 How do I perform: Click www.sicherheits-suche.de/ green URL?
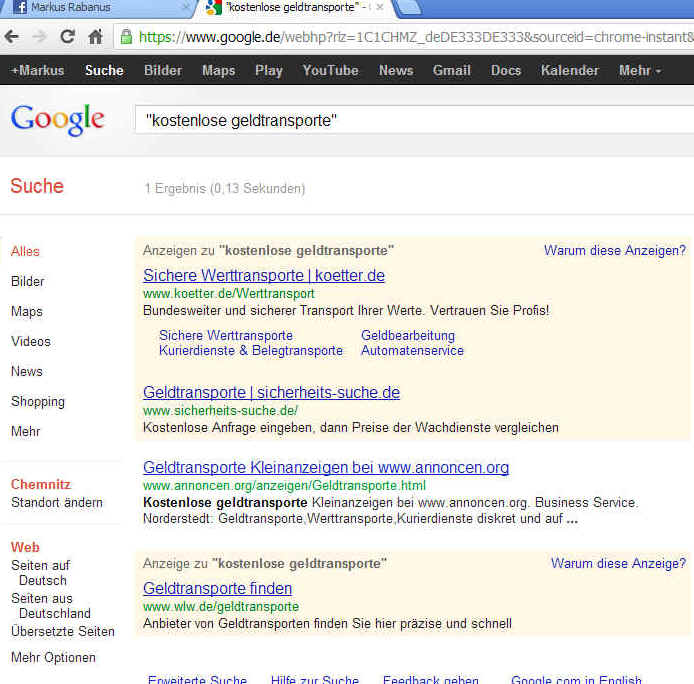click(220, 410)
